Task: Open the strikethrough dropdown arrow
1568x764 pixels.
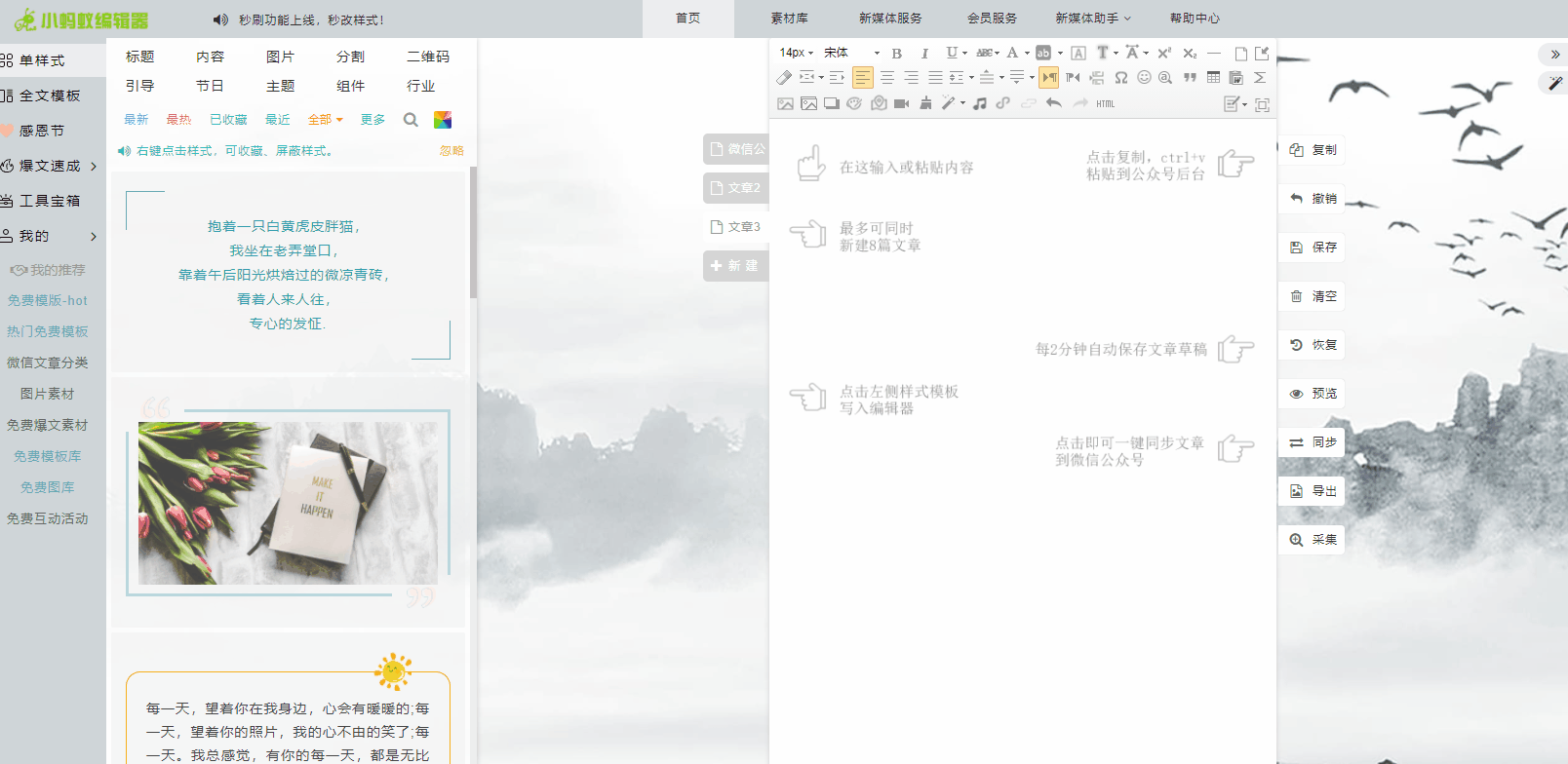Action: tap(997, 53)
